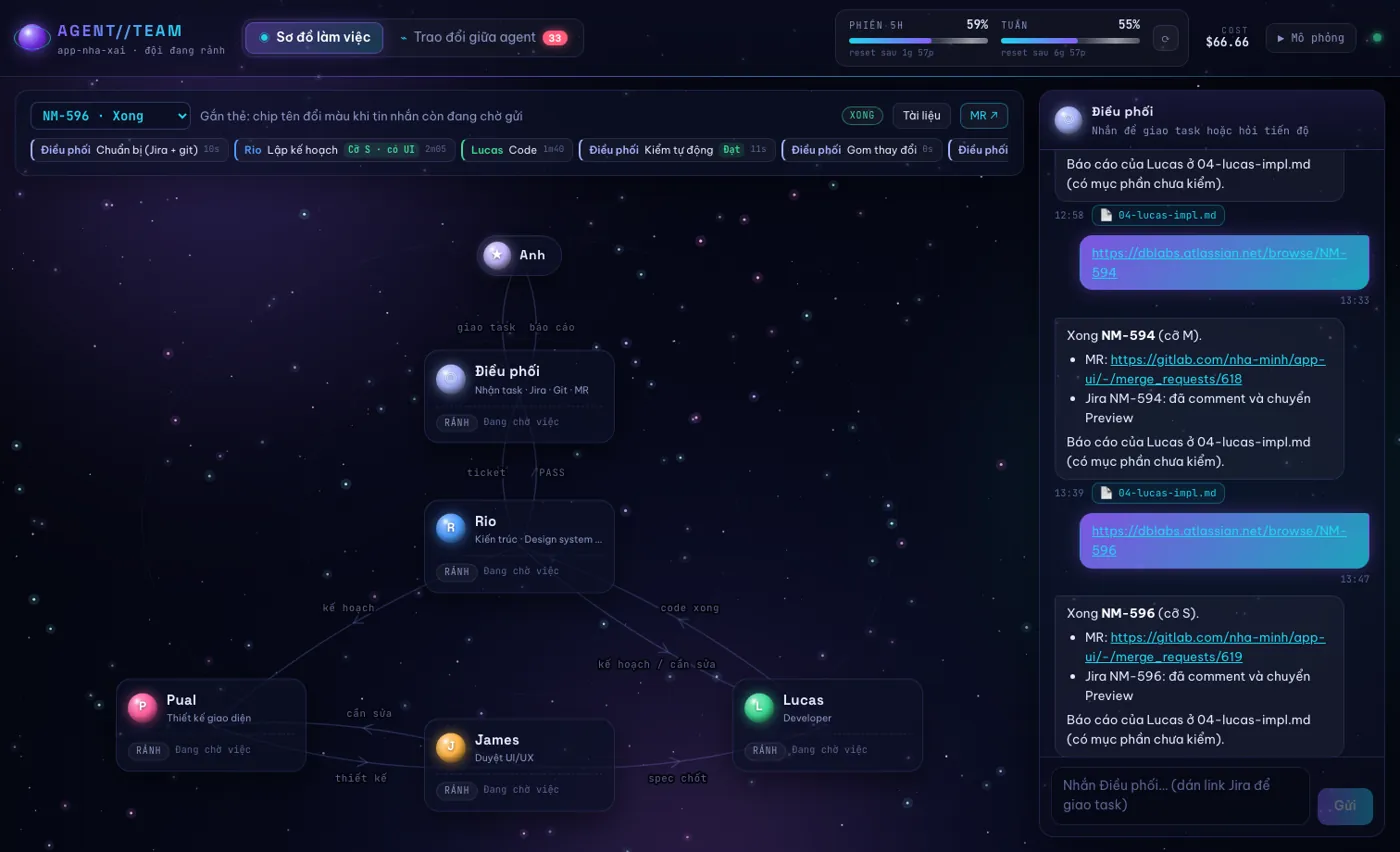The image size is (1400, 852).
Task: Click the TUẦN usage progress bar
Action: [x=1070, y=41]
